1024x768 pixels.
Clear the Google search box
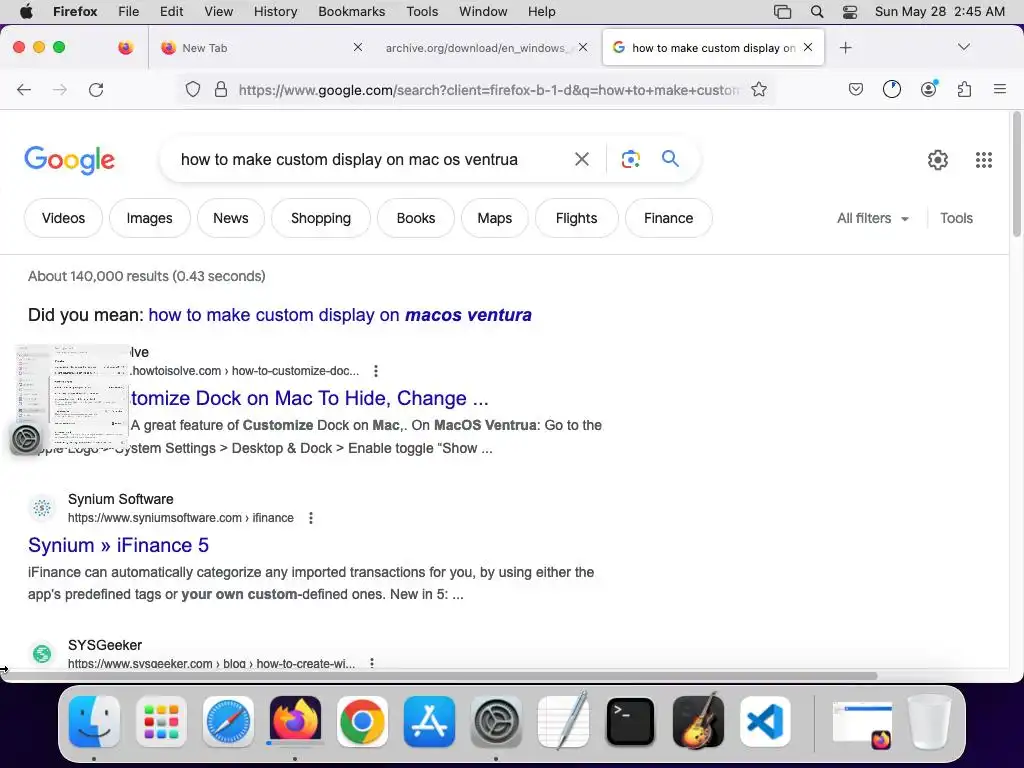[x=581, y=159]
